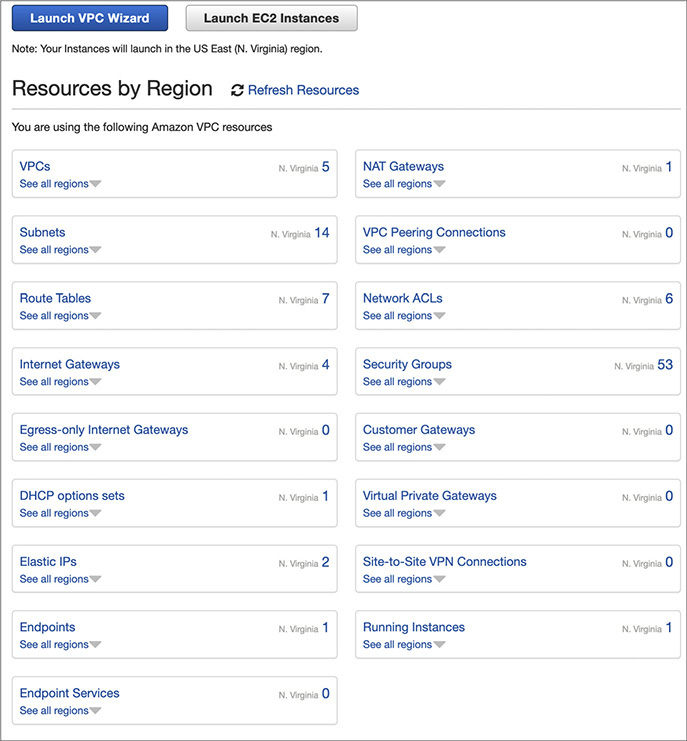687x741 pixels.
Task: Expand See all regions under Elastic IPs
Action: click(60, 579)
